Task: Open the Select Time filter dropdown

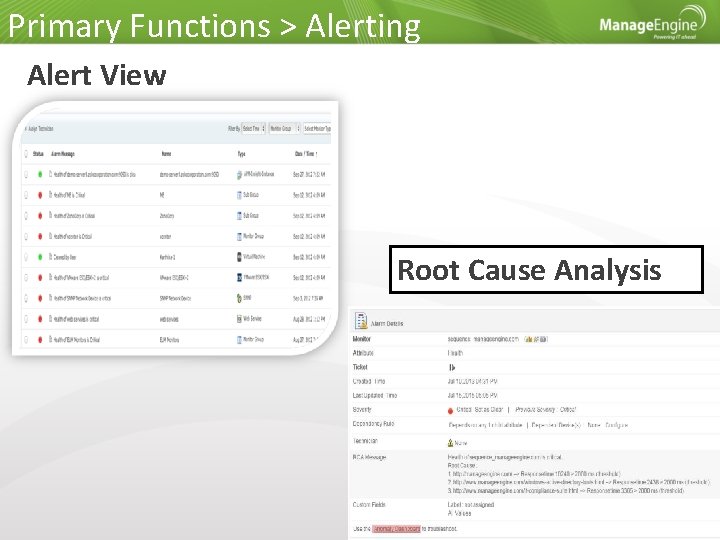Action: 253,129
